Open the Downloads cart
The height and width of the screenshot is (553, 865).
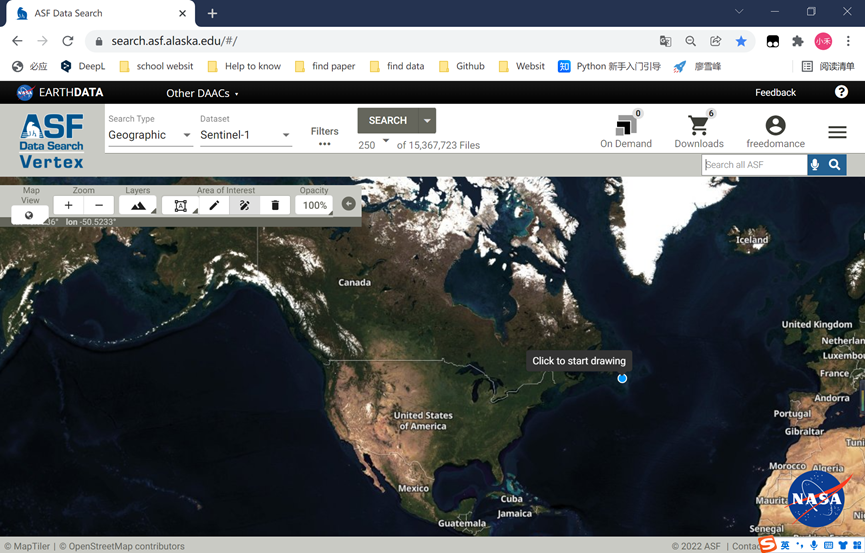699,131
